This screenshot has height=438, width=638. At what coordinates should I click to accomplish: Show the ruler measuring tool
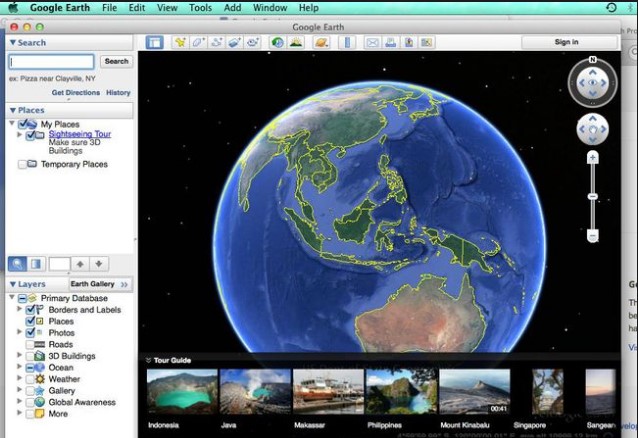[347, 42]
